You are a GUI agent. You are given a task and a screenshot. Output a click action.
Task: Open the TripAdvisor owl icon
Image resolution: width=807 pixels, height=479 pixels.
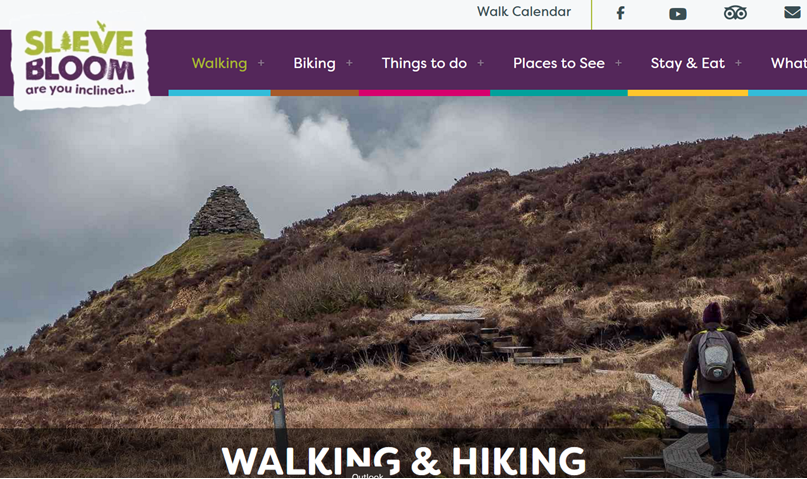[x=735, y=13]
